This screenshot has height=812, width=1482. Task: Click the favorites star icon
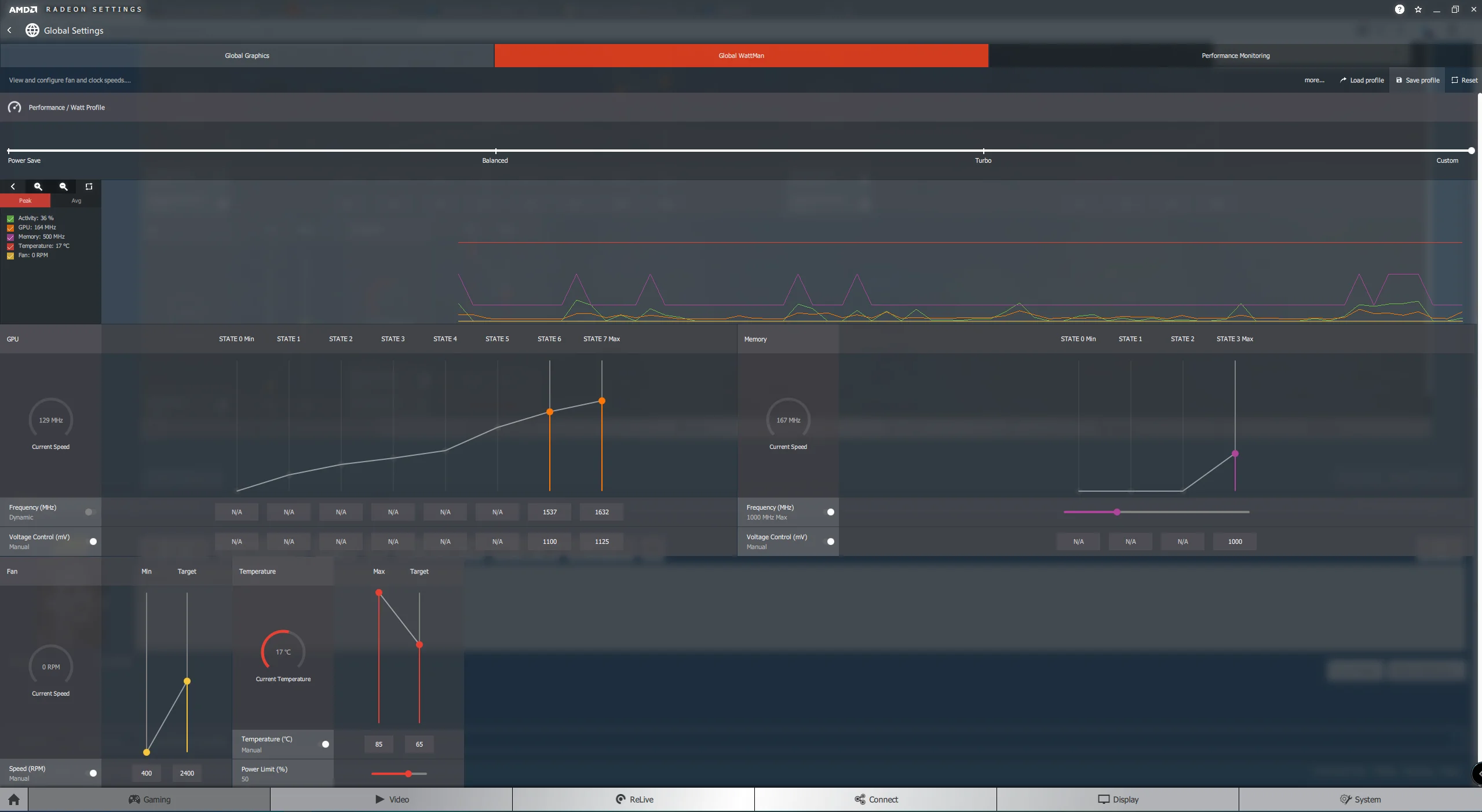pyautogui.click(x=1418, y=9)
